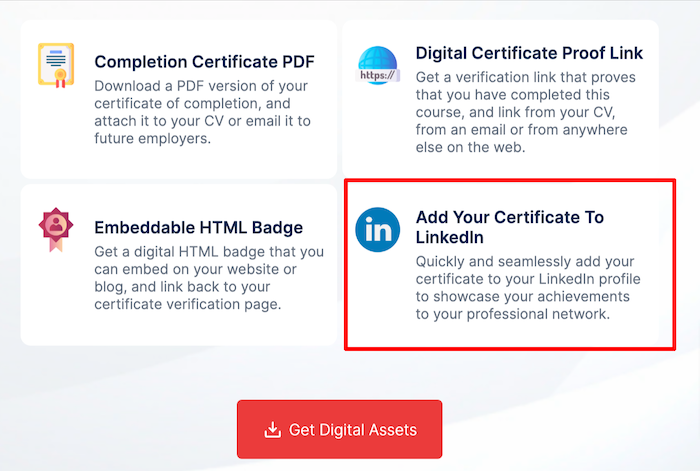
Task: Select Add Your Certificate To LinkedIn heading
Action: tap(510, 227)
